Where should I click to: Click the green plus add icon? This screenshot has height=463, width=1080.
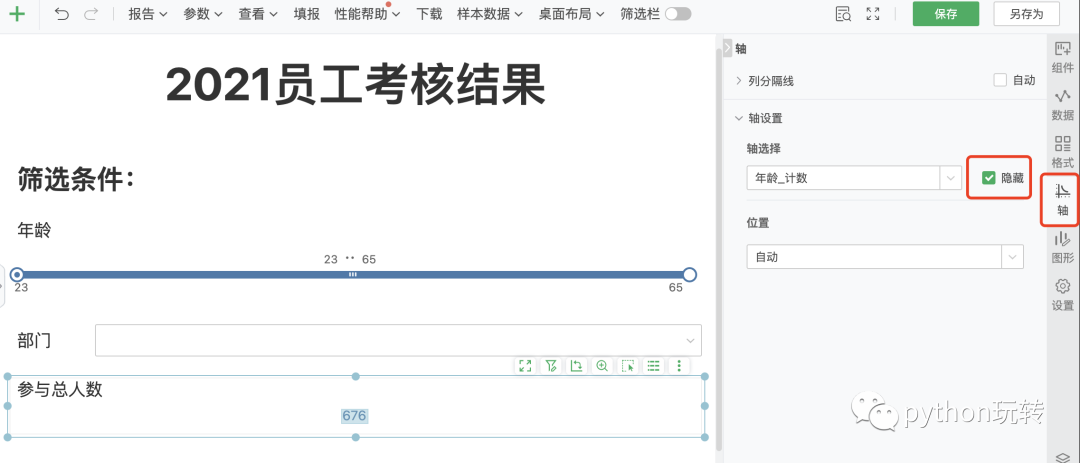[17, 14]
